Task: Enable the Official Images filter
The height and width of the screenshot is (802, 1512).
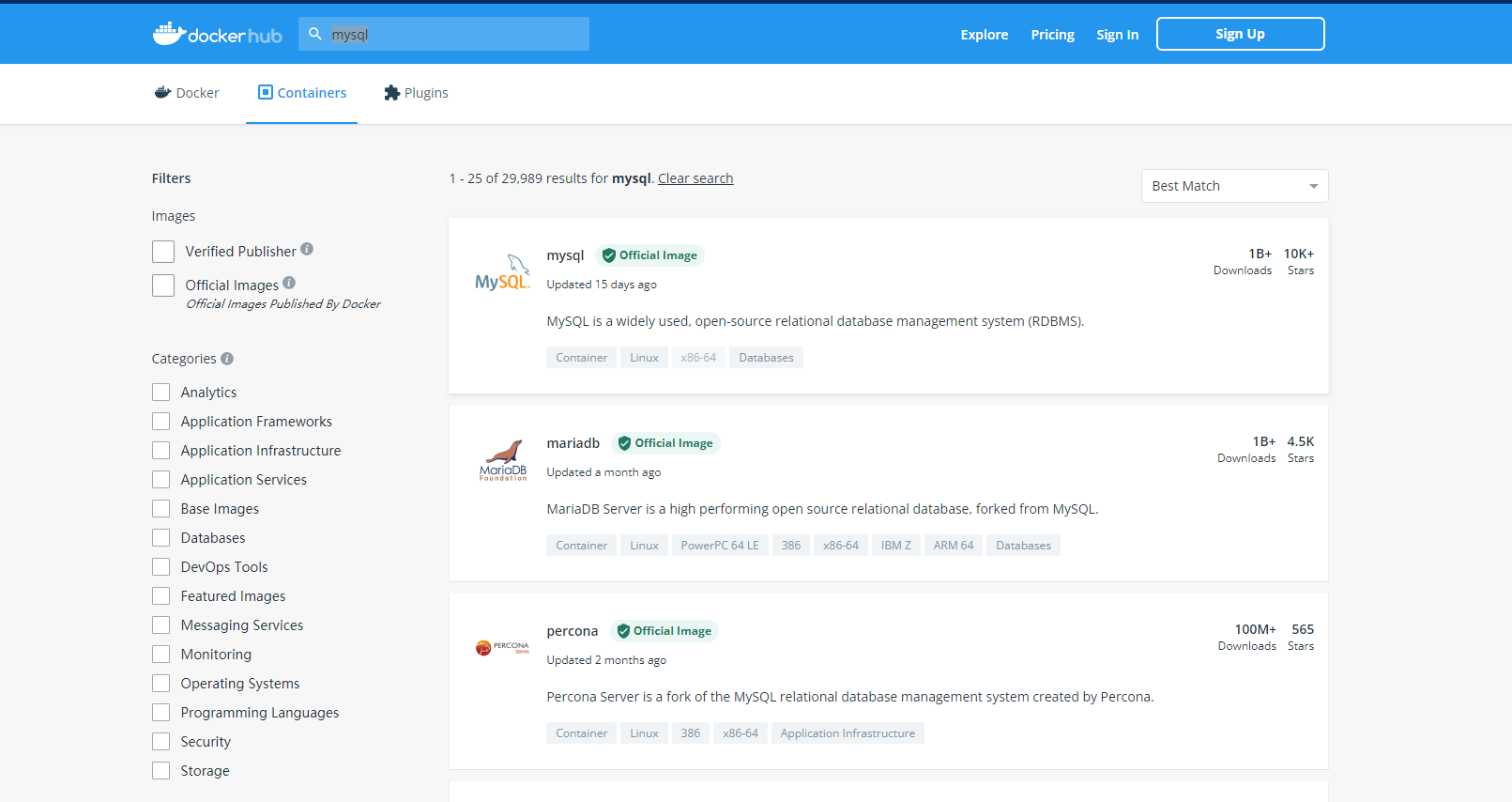Action: tap(163, 285)
